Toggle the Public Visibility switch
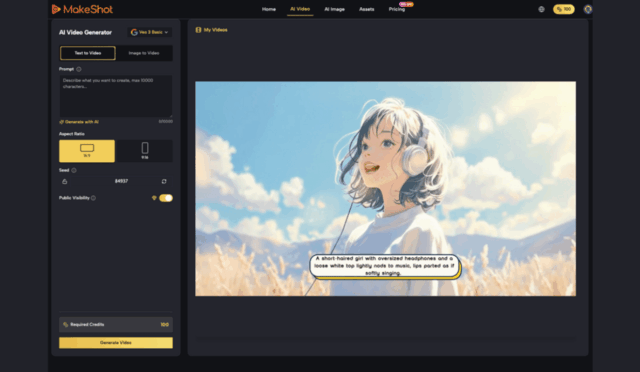 (166, 198)
